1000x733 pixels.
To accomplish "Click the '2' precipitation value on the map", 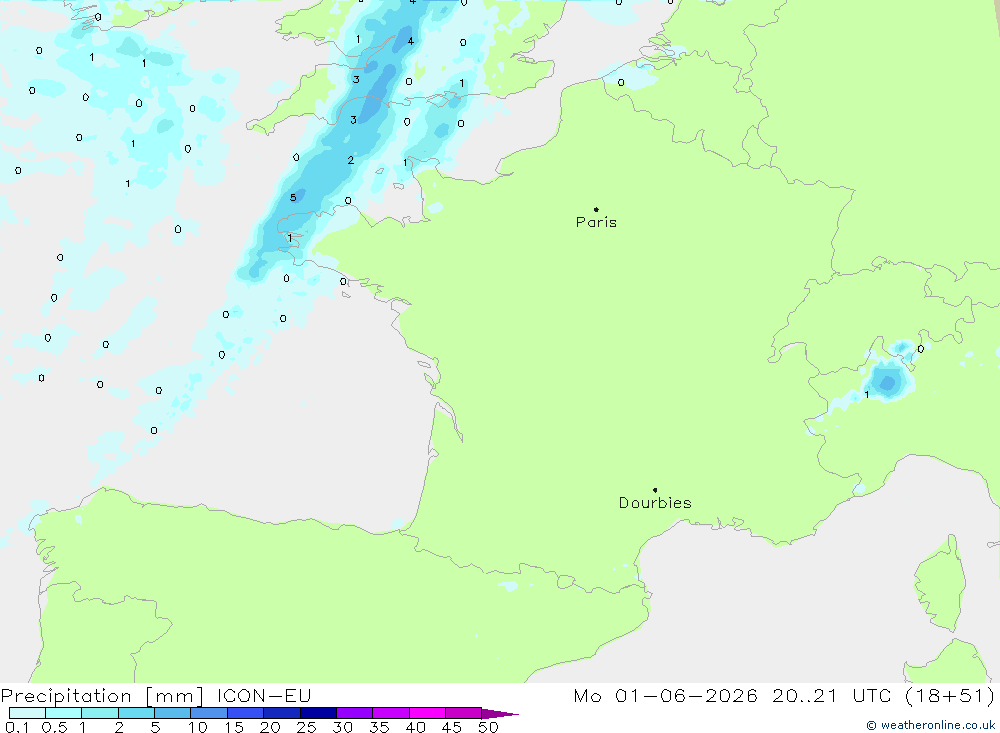I will [351, 160].
